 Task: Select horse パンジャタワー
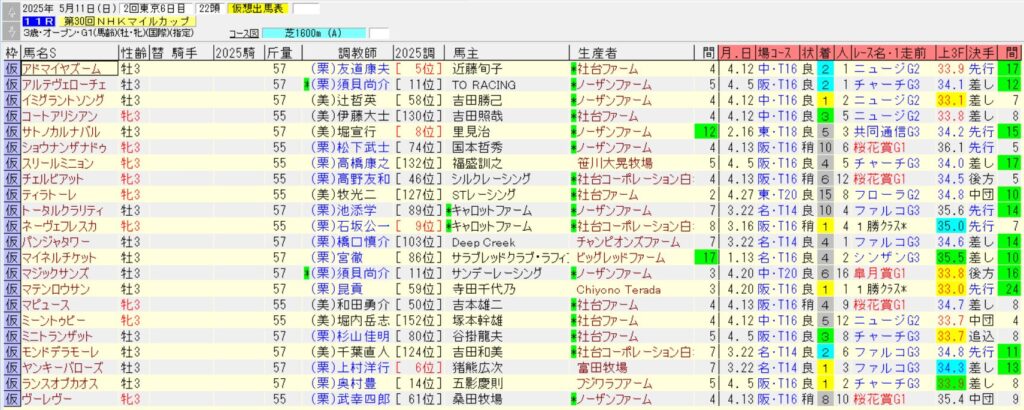pyautogui.click(x=56, y=242)
